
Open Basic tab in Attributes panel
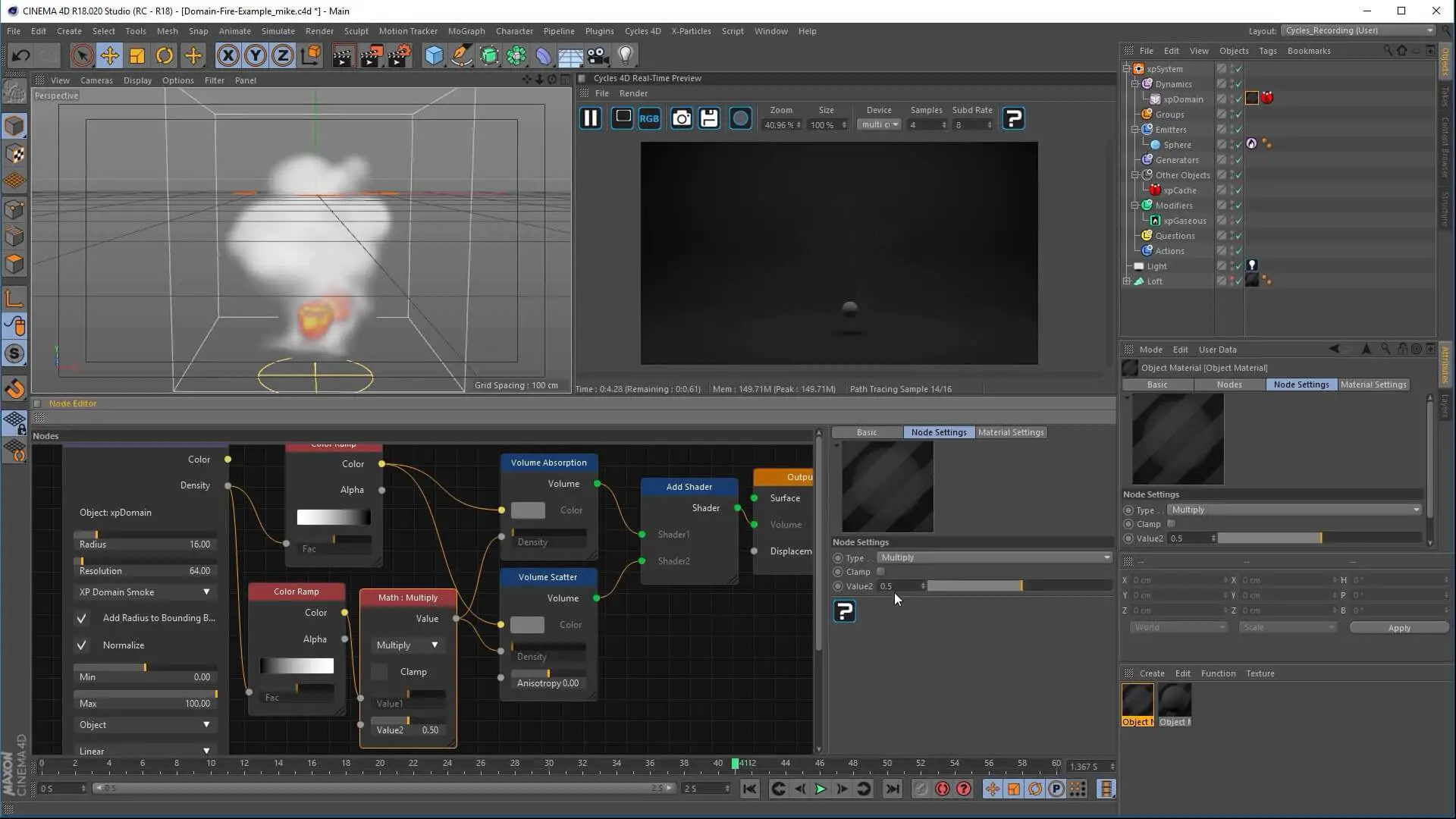click(x=1157, y=384)
